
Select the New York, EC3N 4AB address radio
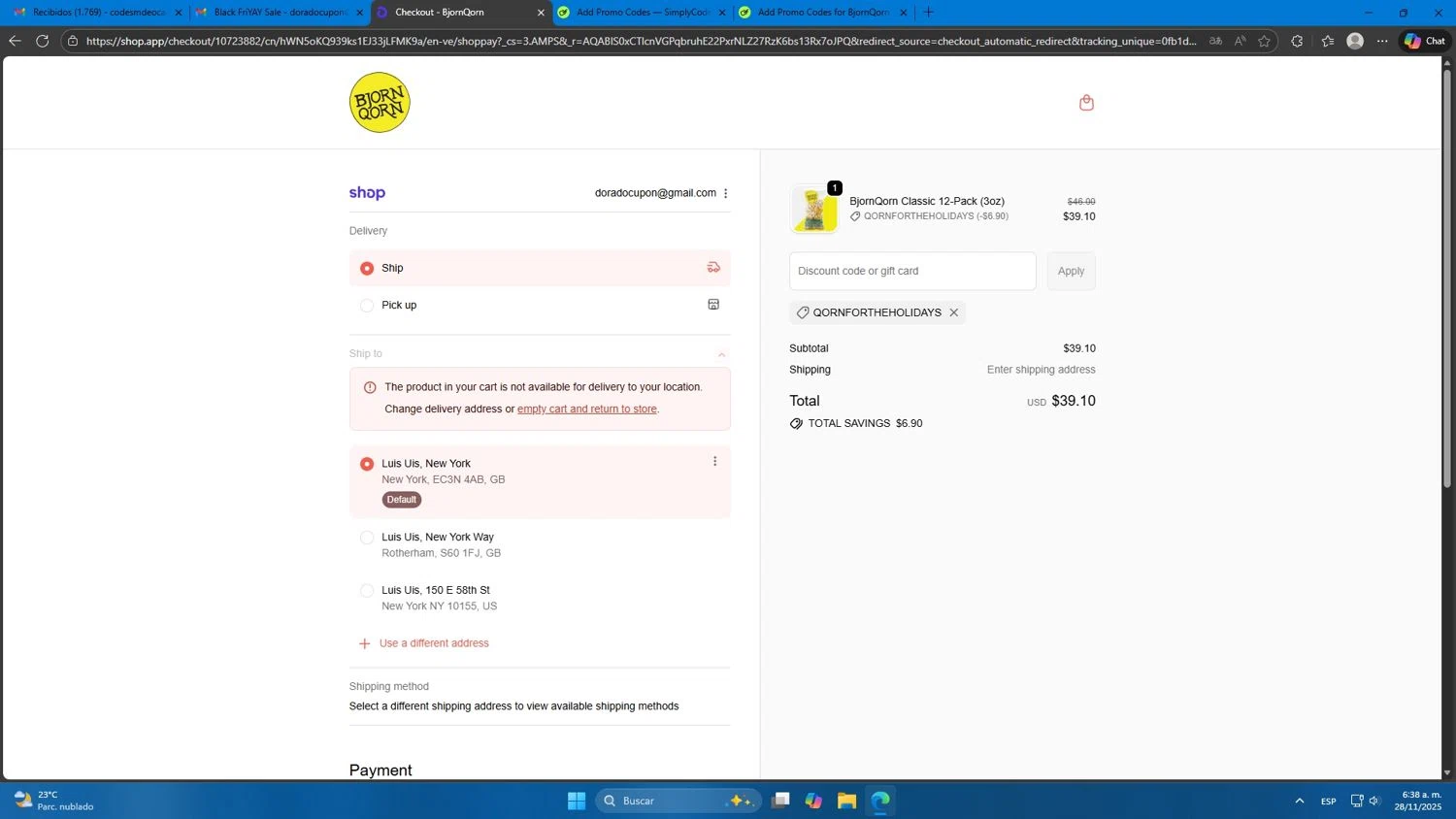click(x=367, y=464)
